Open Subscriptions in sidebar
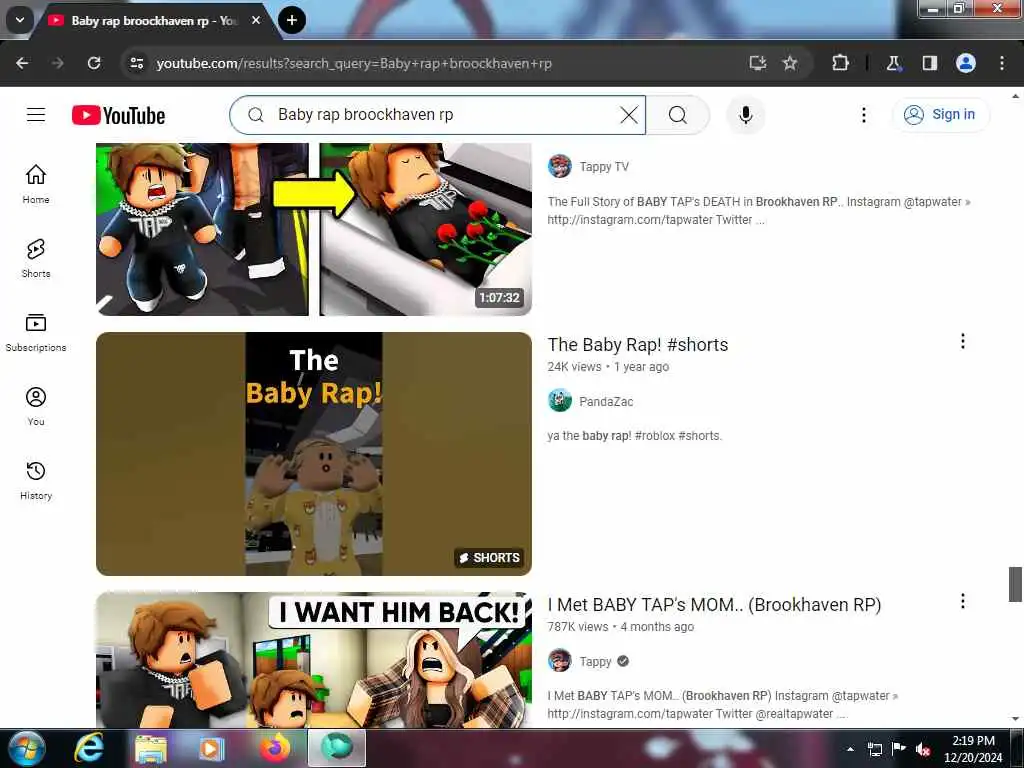This screenshot has width=1024, height=768. point(36,332)
